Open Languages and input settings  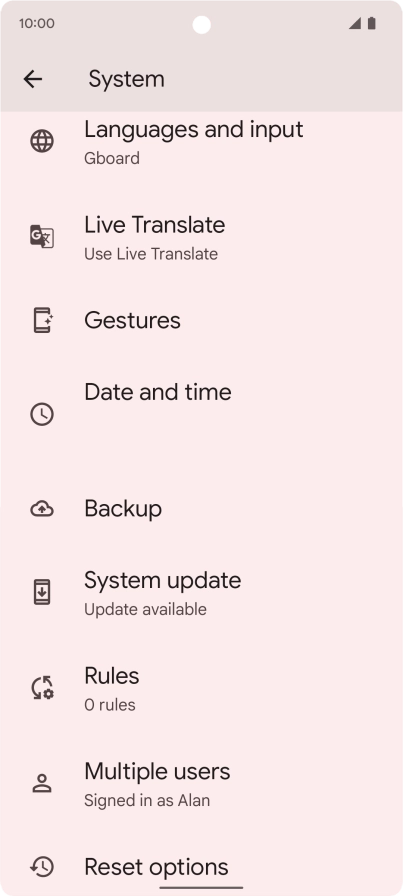(x=201, y=141)
